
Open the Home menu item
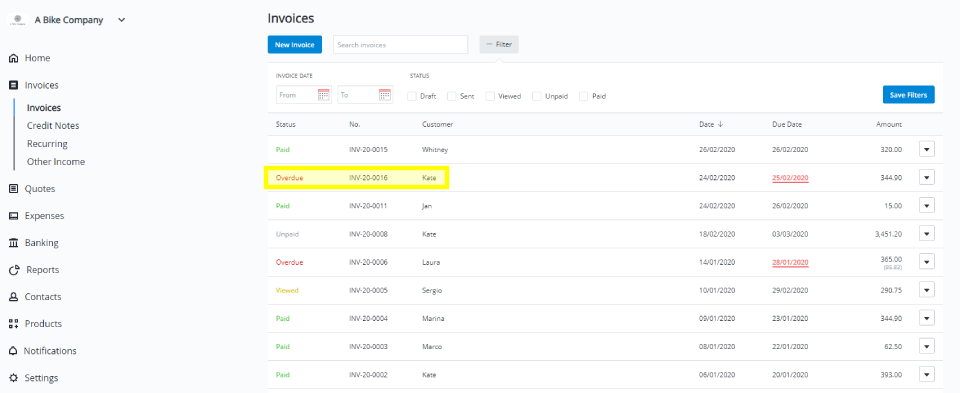[x=37, y=58]
